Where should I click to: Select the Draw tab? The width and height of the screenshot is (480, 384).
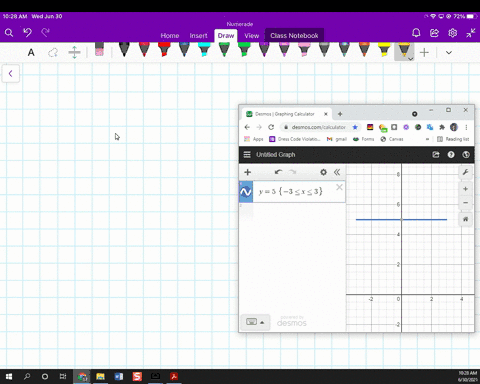click(x=226, y=36)
